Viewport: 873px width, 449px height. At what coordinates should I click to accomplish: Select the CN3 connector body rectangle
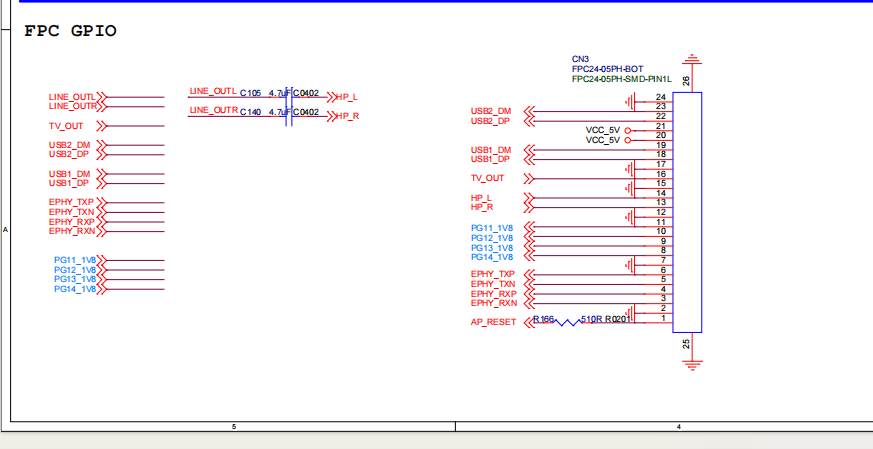(x=687, y=212)
